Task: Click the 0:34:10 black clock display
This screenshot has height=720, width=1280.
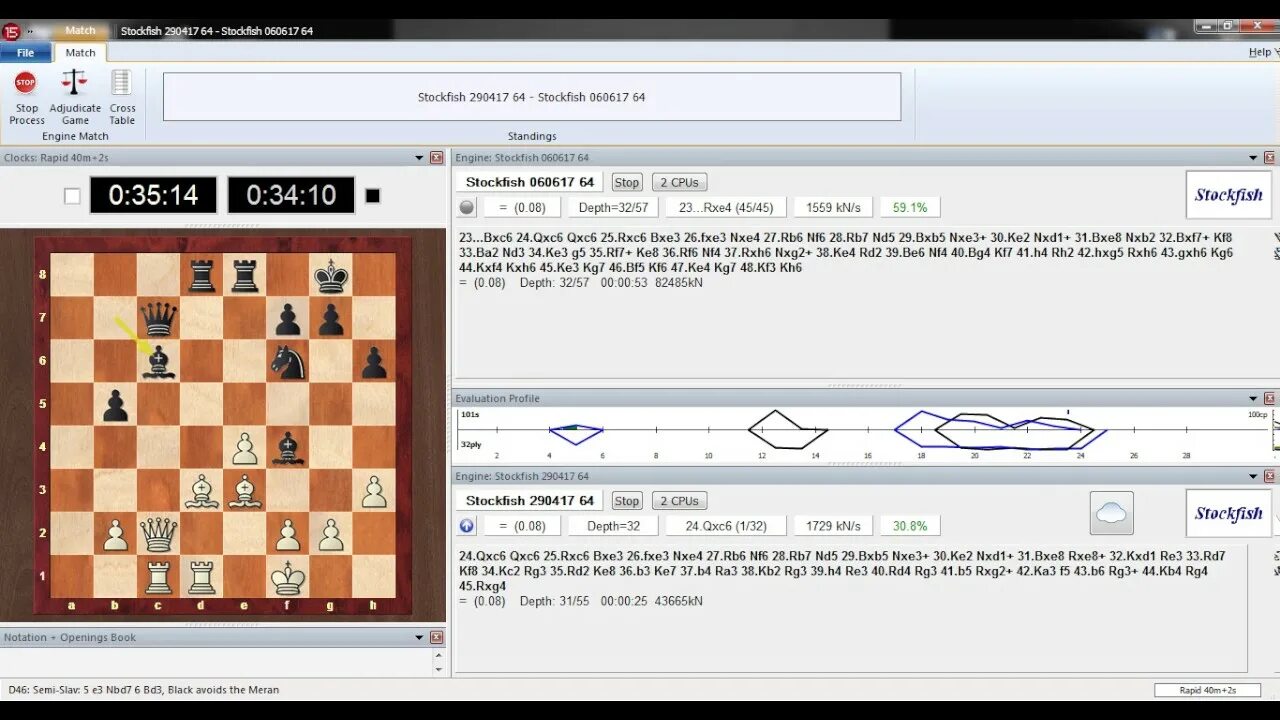Action: click(x=291, y=195)
